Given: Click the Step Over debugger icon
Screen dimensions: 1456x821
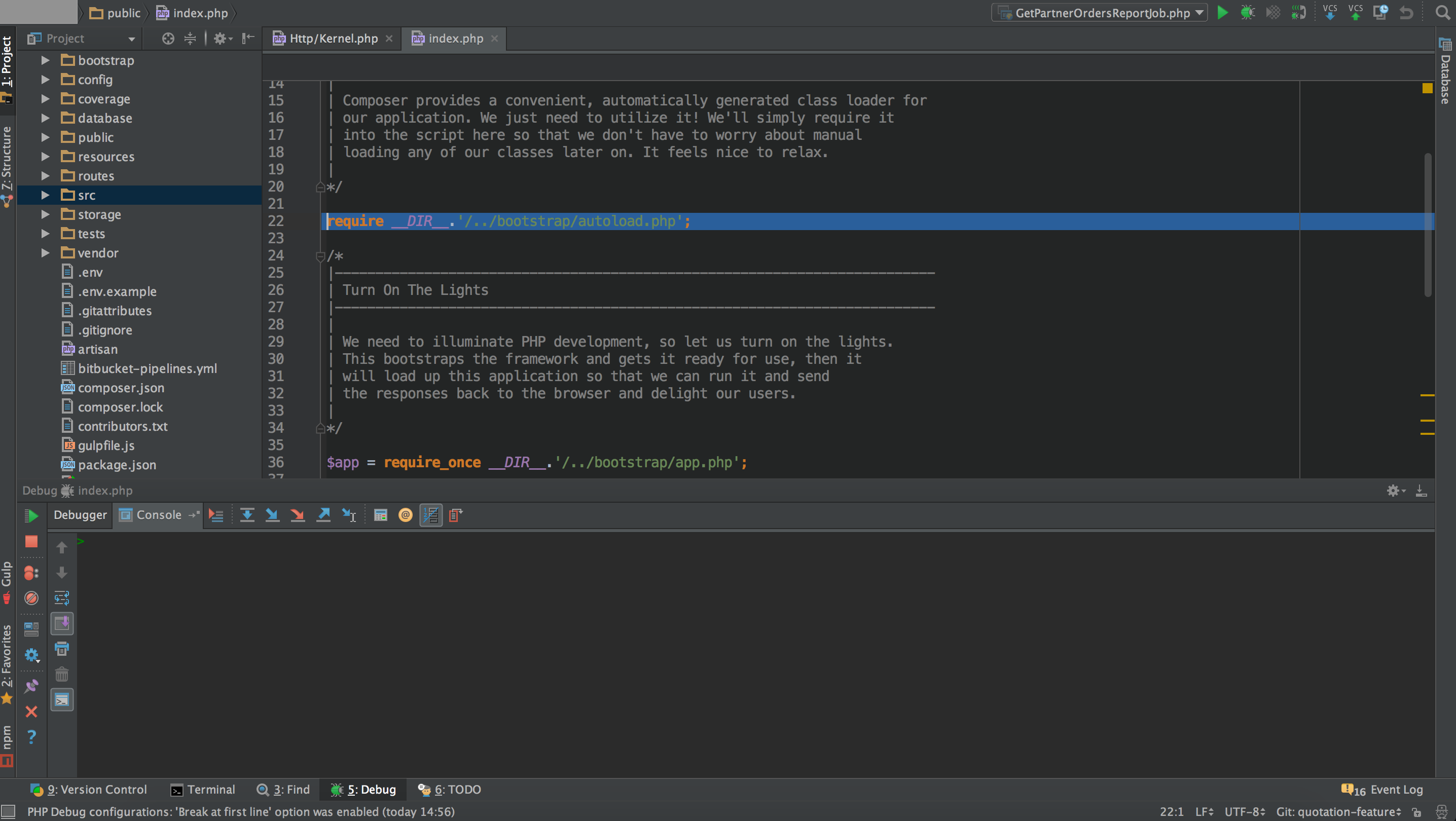Looking at the screenshot, I should coord(247,515).
